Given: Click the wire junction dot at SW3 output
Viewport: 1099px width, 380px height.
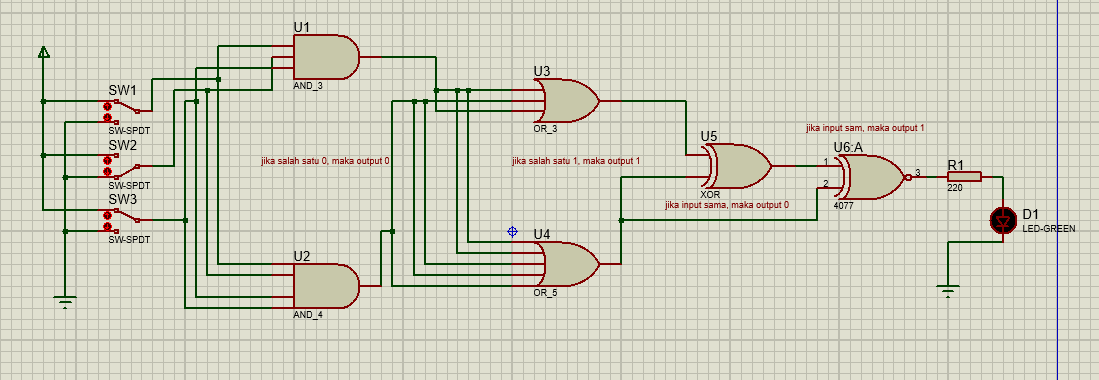Looking at the screenshot, I should point(185,220).
